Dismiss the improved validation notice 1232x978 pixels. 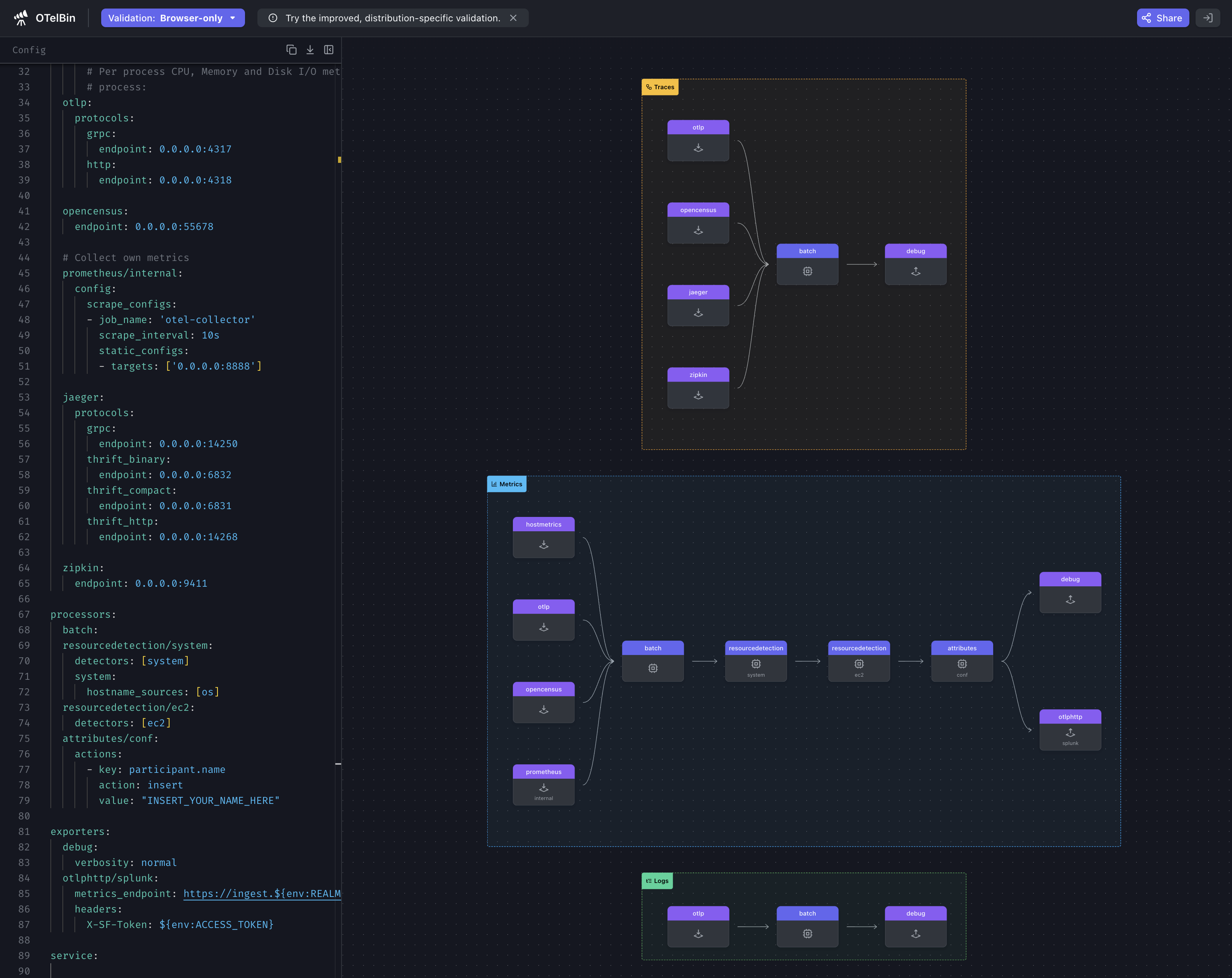[513, 18]
